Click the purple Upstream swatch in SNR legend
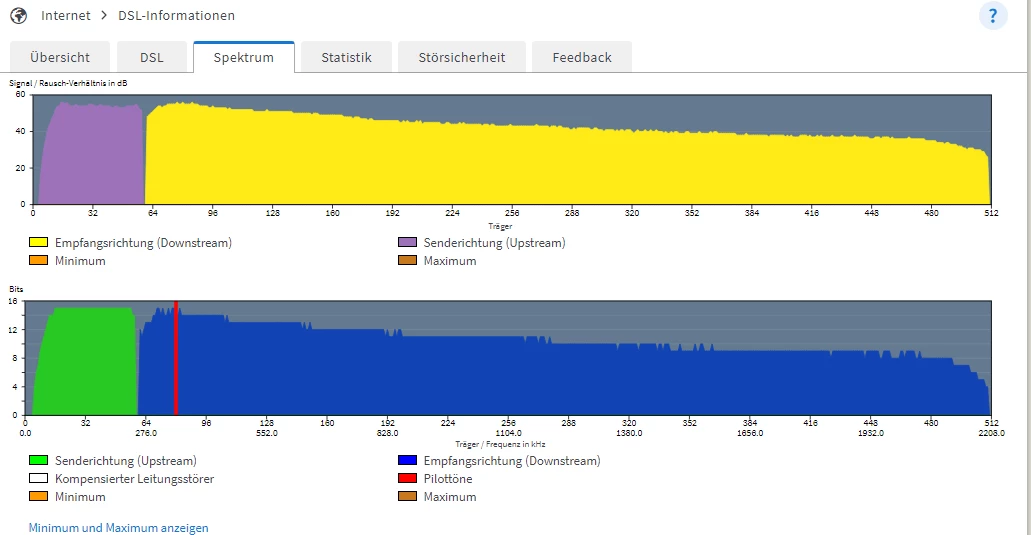This screenshot has width=1031, height=535. tap(408, 243)
